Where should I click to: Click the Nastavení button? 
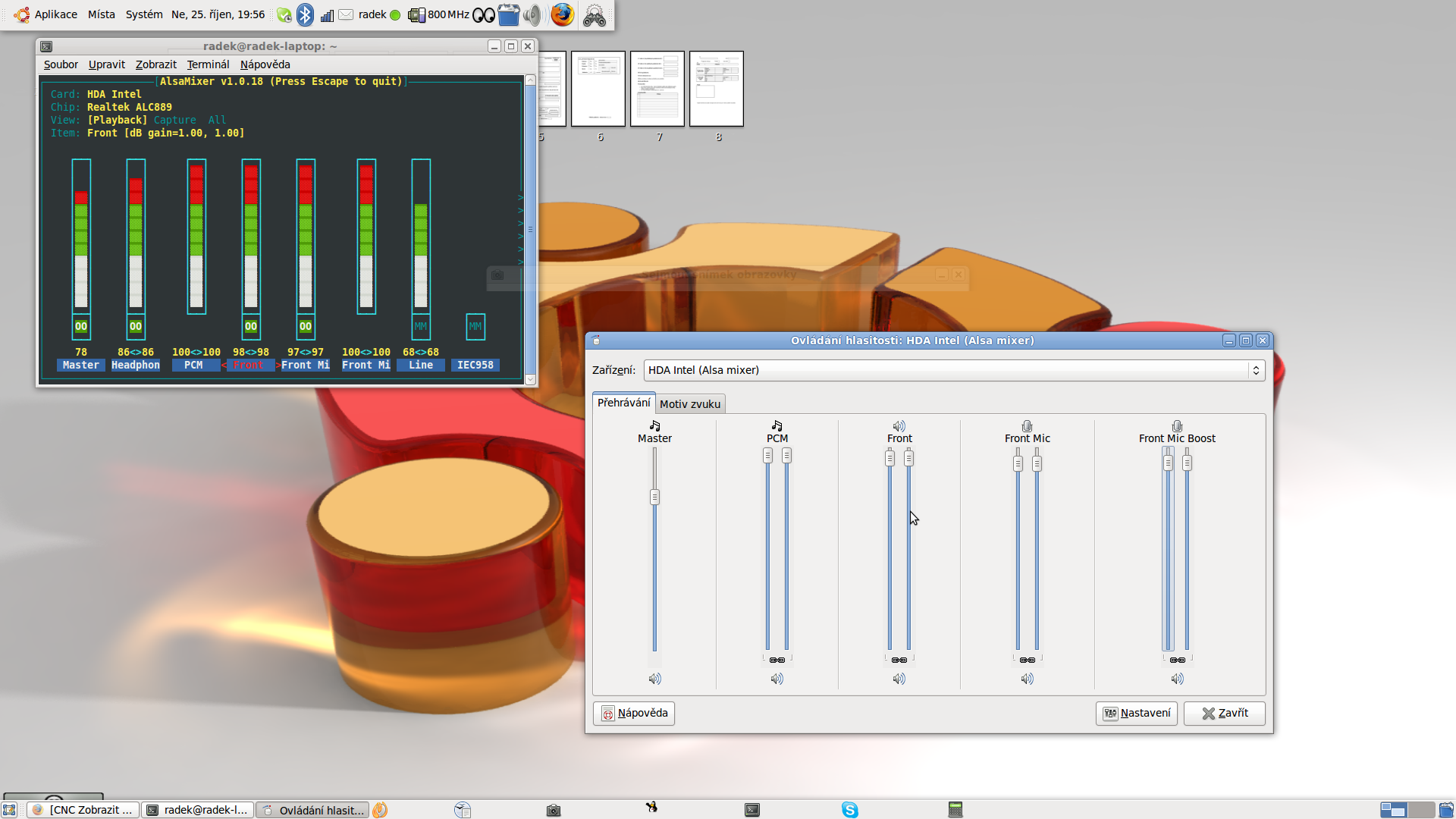[1136, 713]
